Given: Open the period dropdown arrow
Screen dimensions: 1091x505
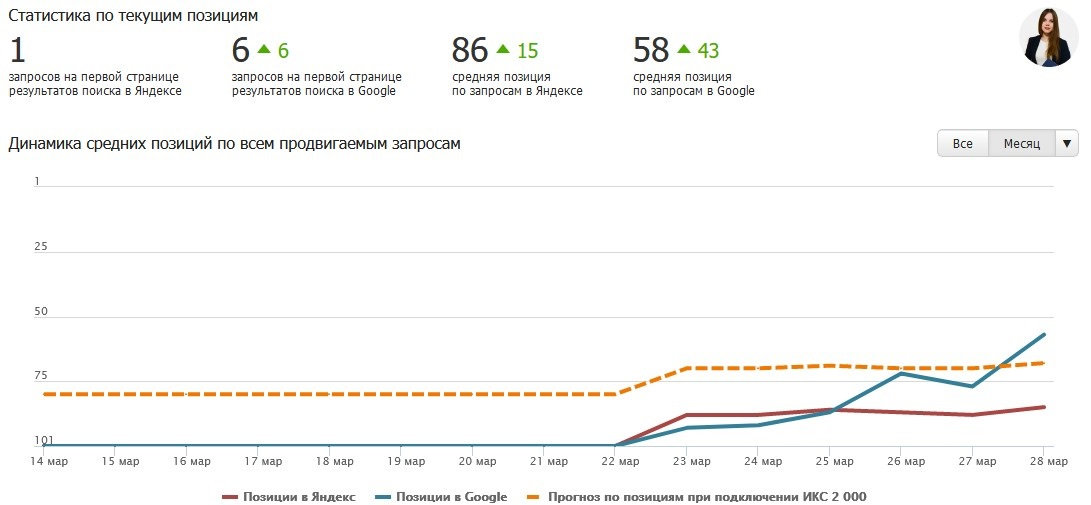Looking at the screenshot, I should point(1067,144).
